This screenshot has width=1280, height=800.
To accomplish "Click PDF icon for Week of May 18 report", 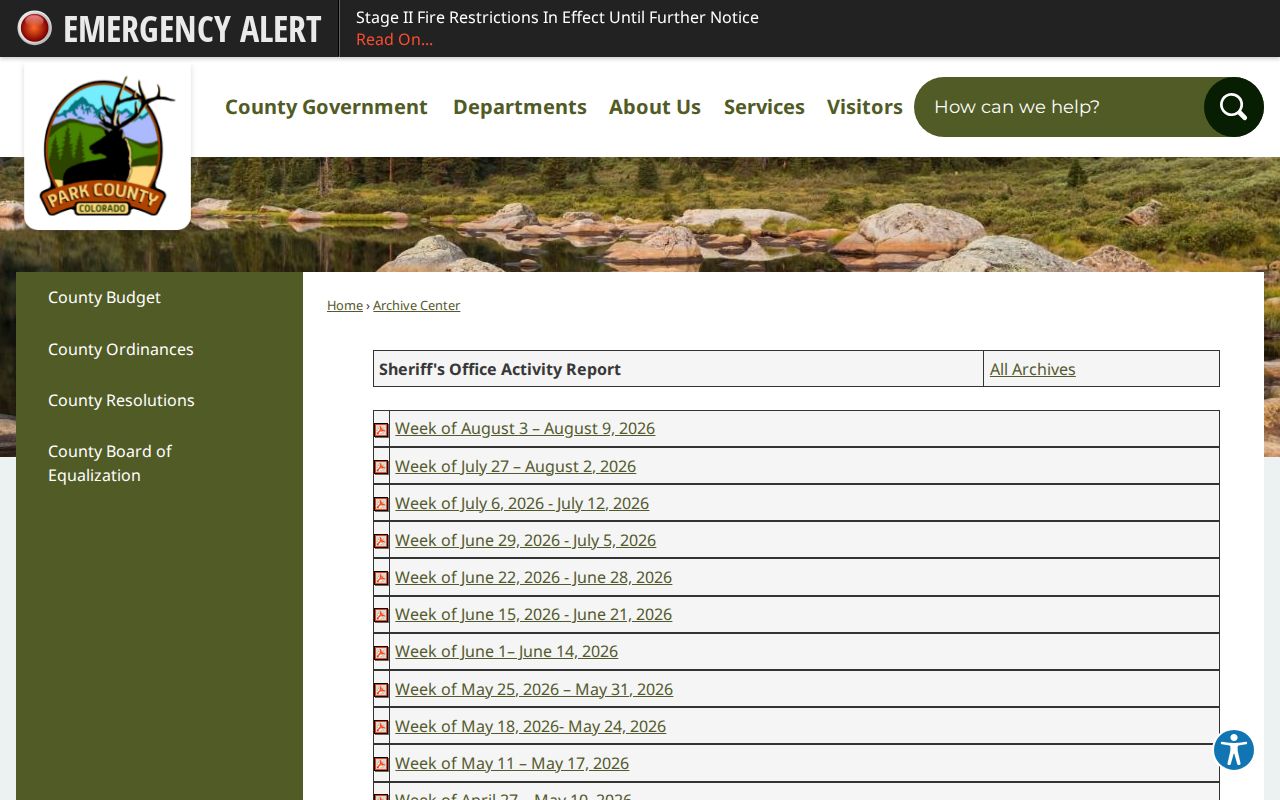I will tap(381, 727).
